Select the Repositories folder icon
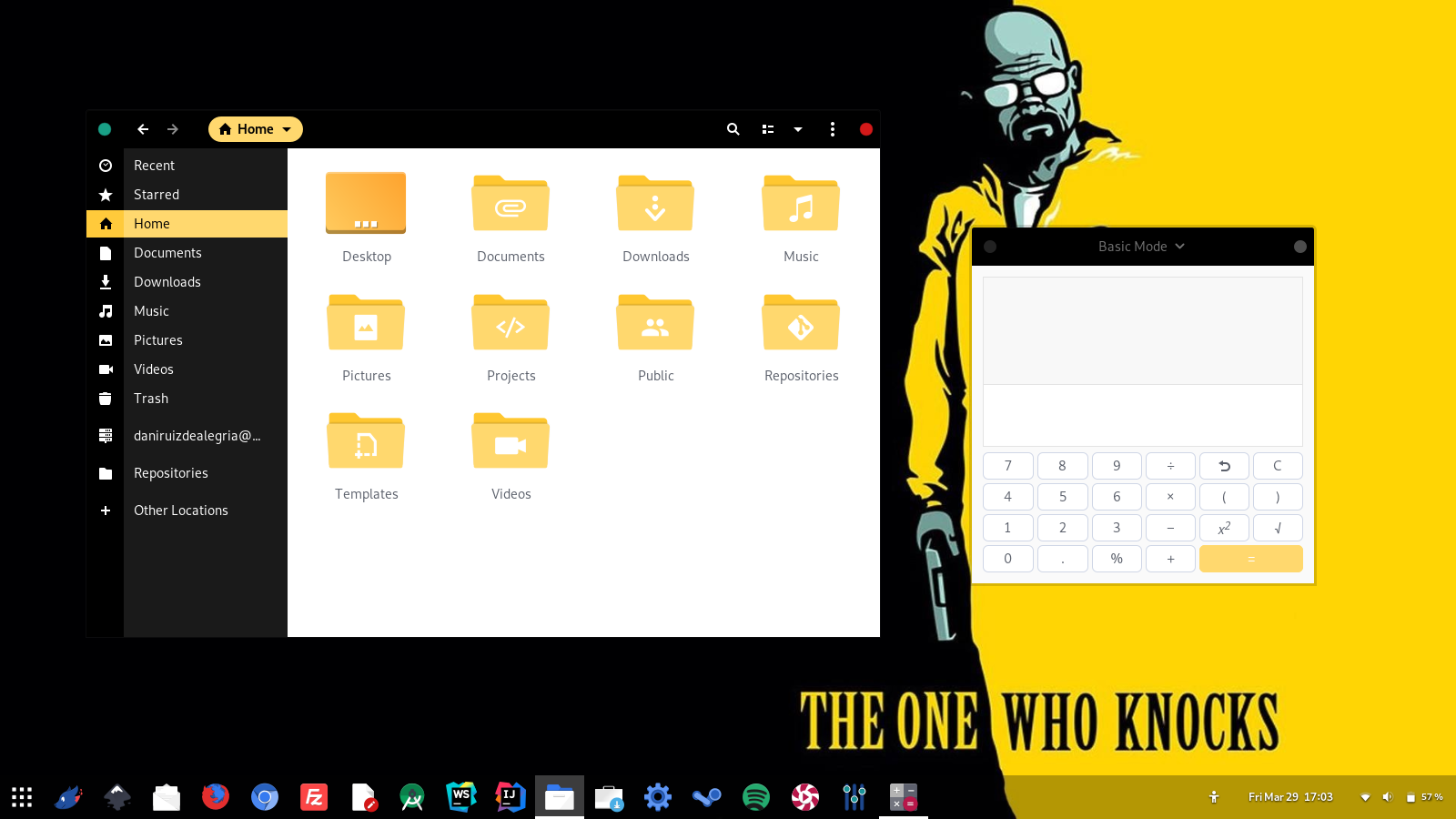Viewport: 1456px width, 819px height. 801,322
